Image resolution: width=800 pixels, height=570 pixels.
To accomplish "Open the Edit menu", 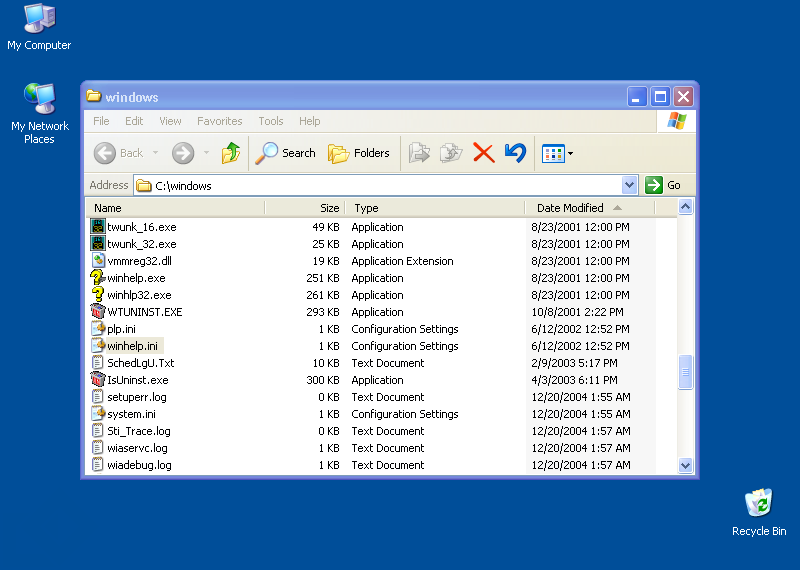I will coord(134,121).
